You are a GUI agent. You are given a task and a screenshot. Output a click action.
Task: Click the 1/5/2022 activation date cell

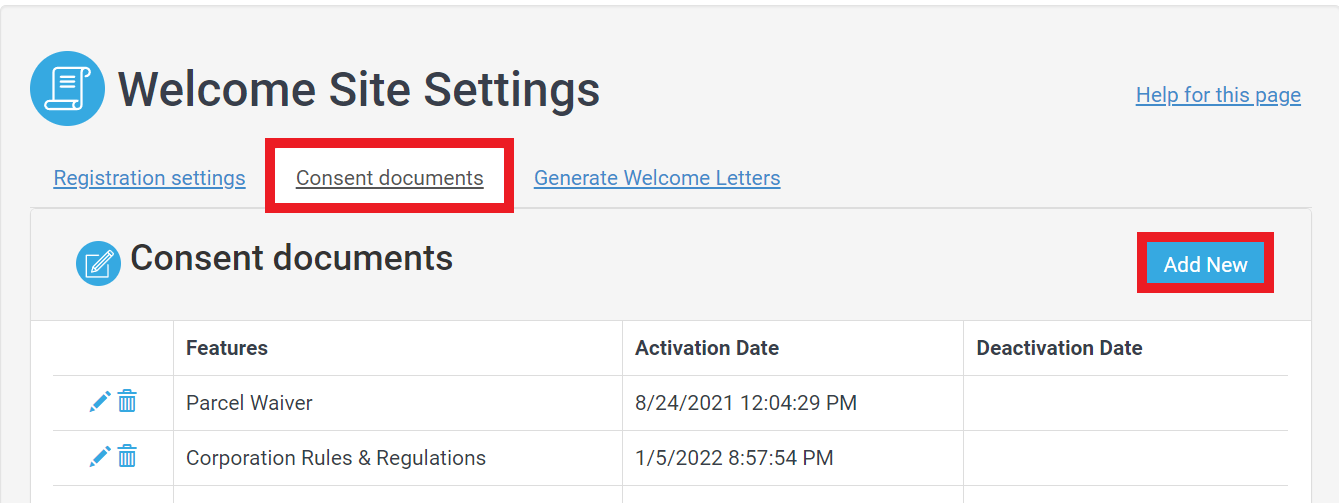point(734,458)
